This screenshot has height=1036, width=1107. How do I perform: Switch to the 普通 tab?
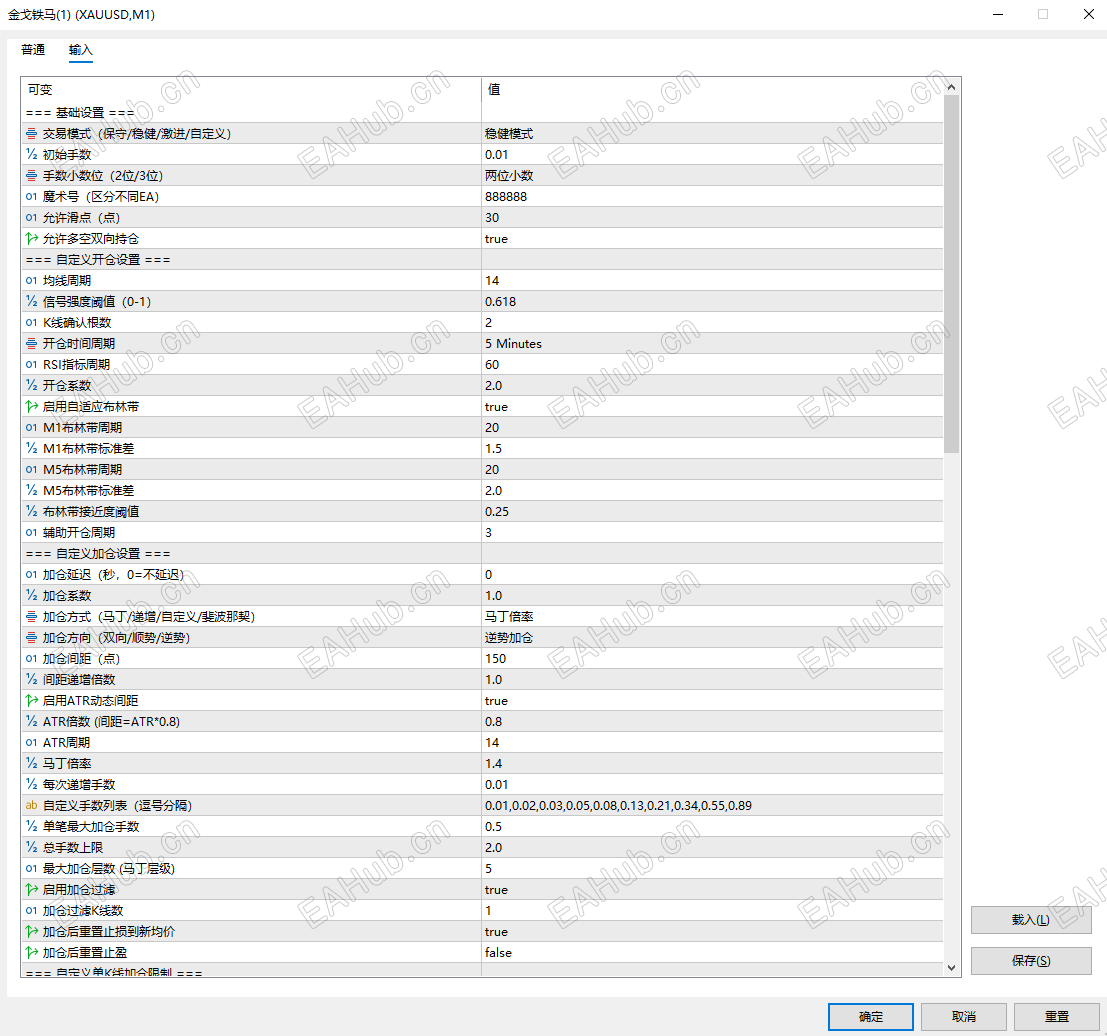[33, 49]
